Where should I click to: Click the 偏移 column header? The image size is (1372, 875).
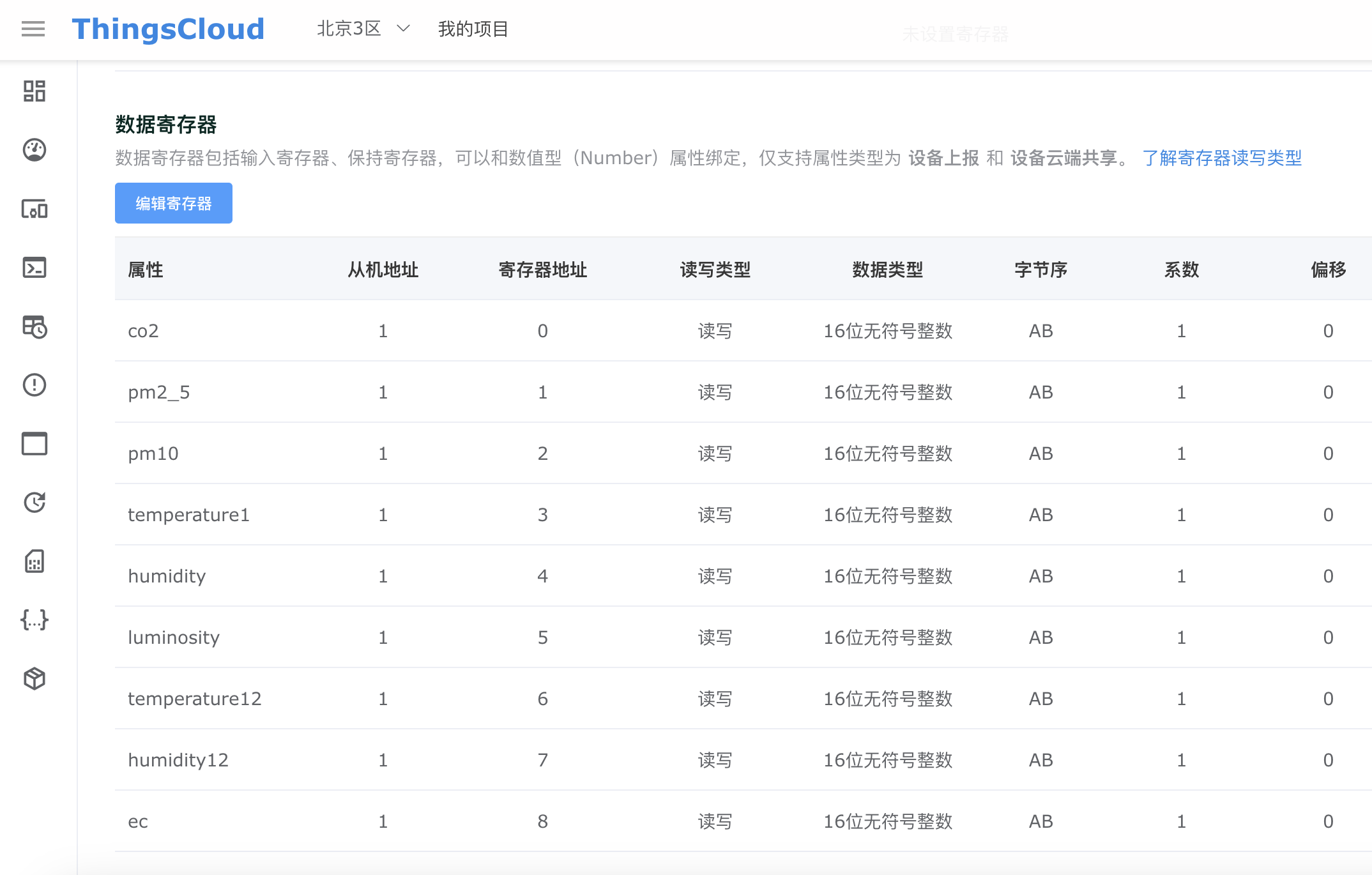1328,270
